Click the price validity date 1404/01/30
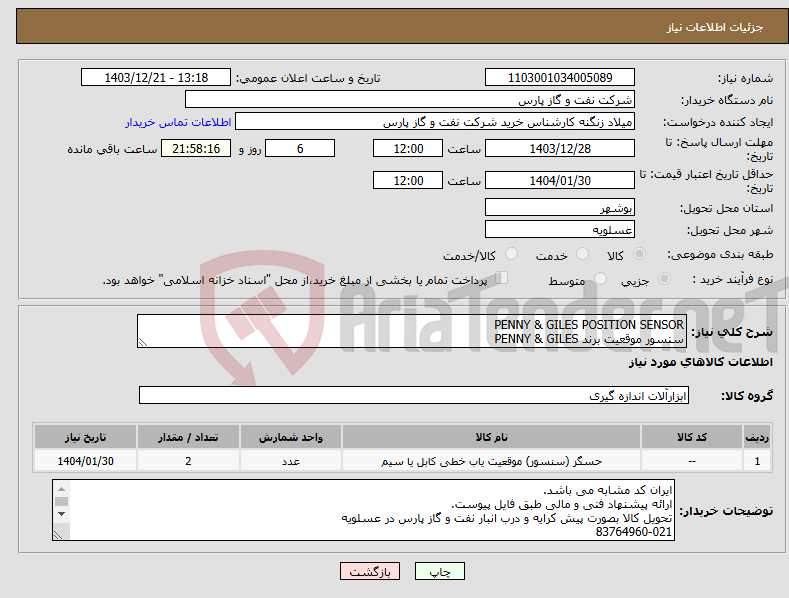This screenshot has height=598, width=789. [x=560, y=180]
